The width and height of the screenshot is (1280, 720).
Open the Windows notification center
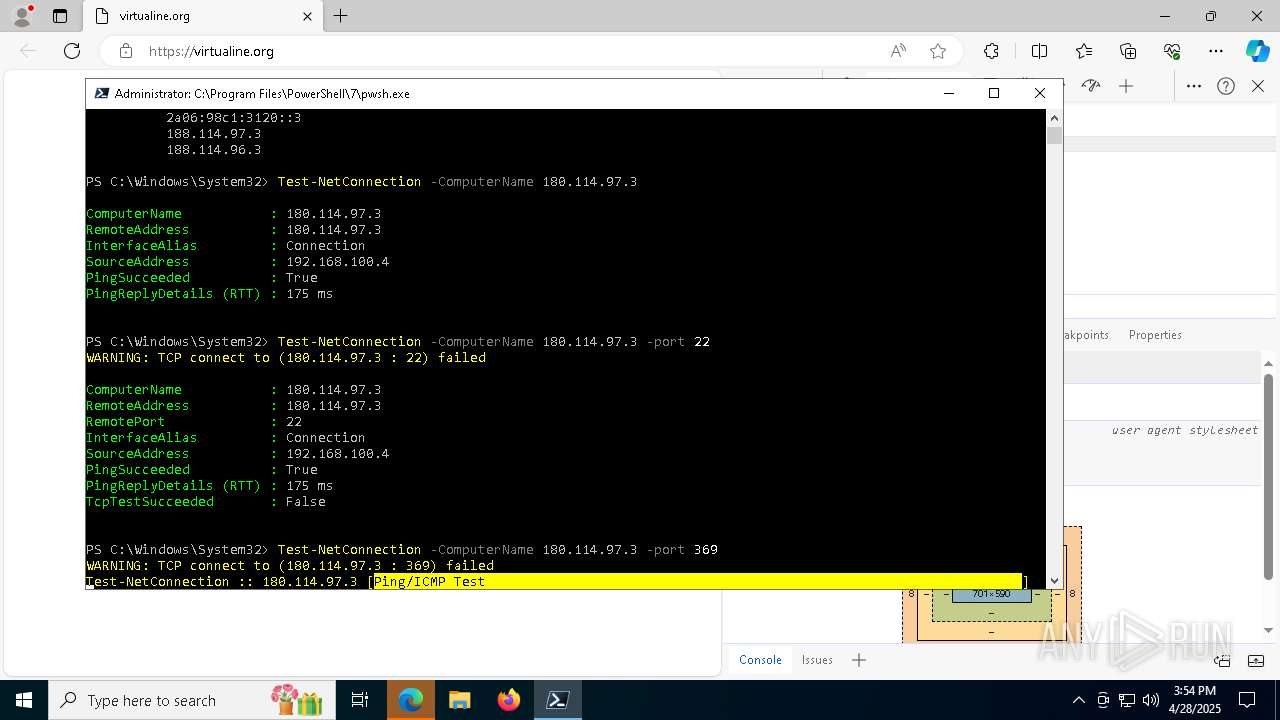pyautogui.click(x=1247, y=700)
